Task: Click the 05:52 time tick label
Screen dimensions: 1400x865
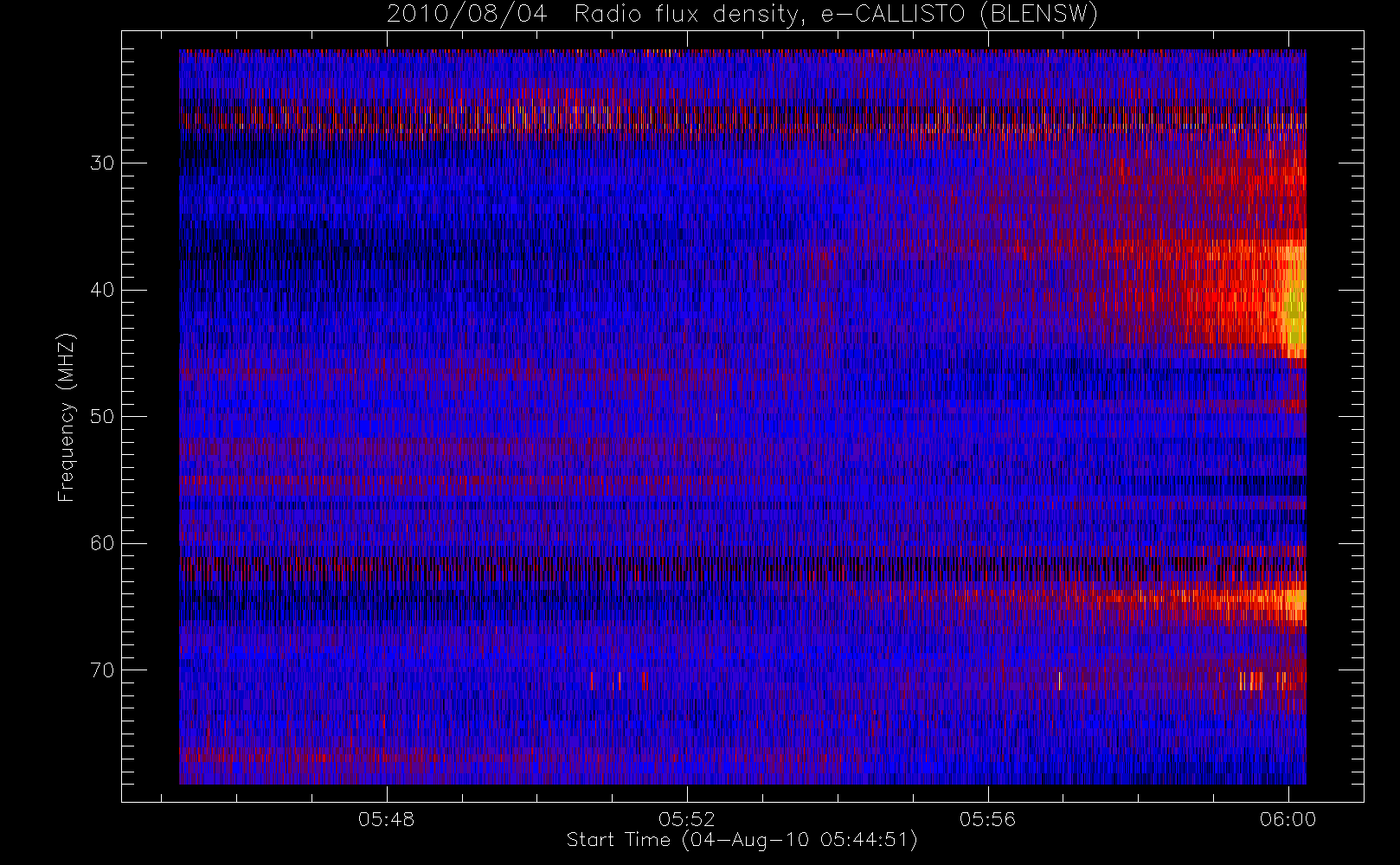Action: click(686, 819)
